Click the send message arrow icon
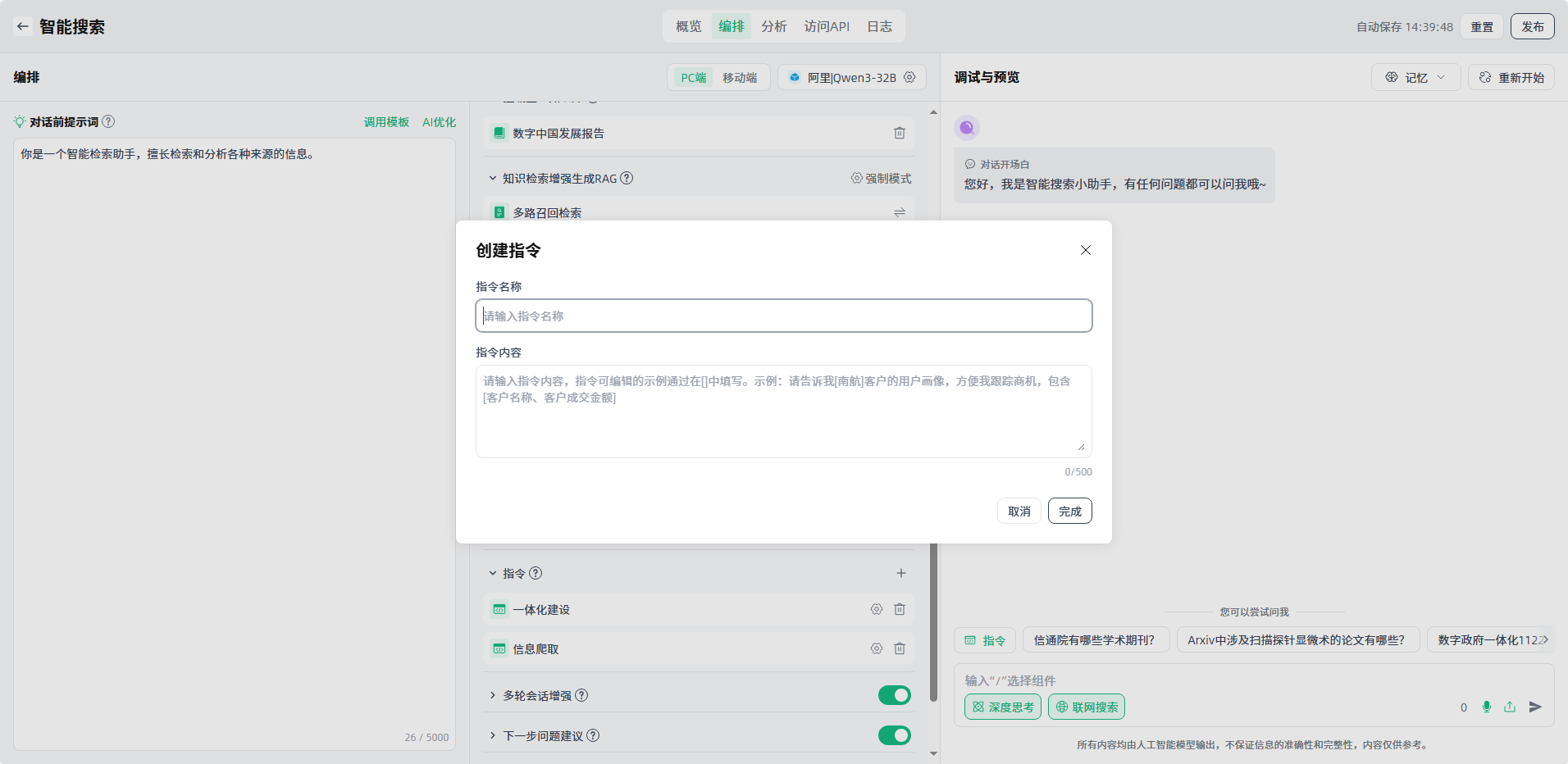The height and width of the screenshot is (764, 1568). point(1535,707)
